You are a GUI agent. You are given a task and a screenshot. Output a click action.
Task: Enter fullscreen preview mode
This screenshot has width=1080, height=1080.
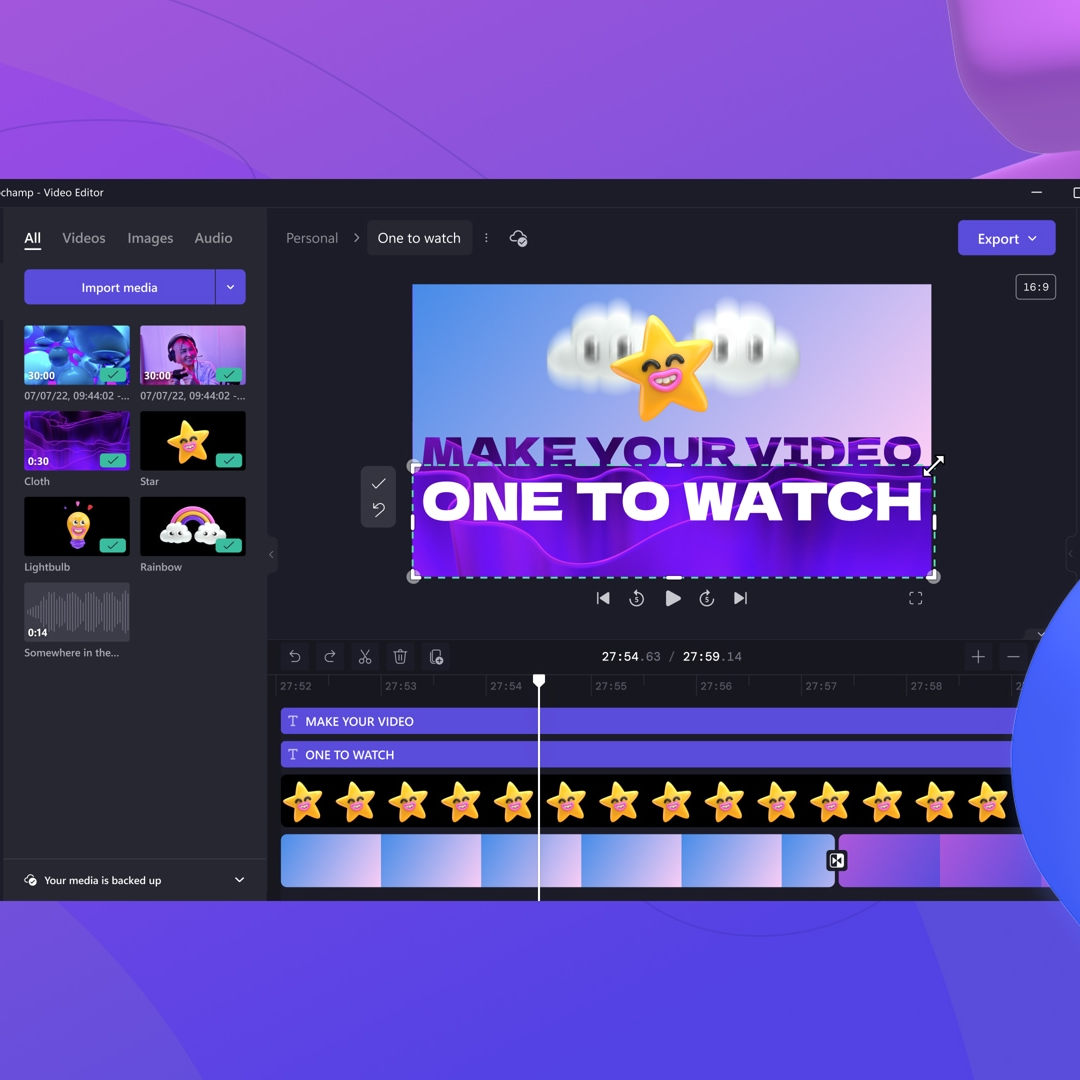915,599
